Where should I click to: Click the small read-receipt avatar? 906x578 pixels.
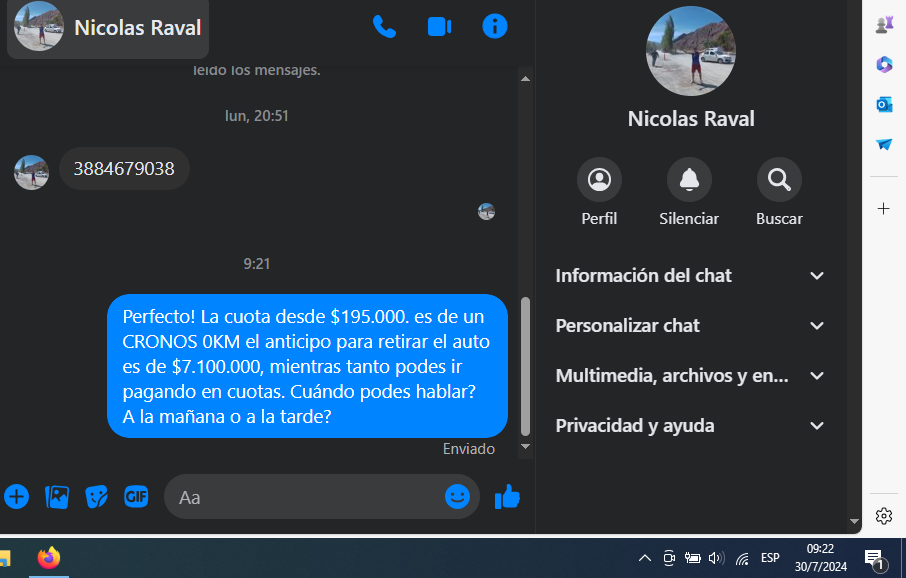487,212
